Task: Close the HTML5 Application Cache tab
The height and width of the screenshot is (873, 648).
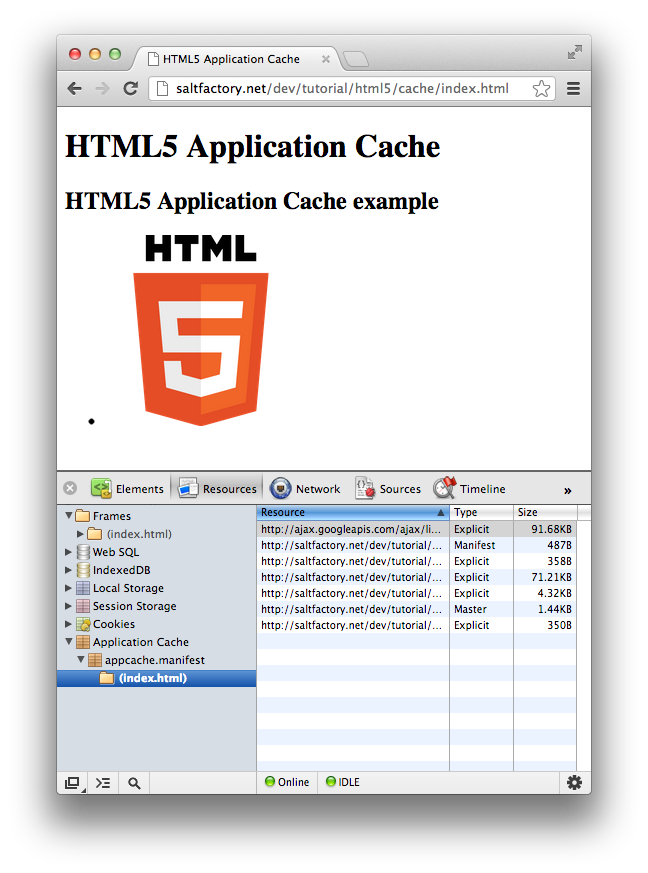Action: [326, 59]
